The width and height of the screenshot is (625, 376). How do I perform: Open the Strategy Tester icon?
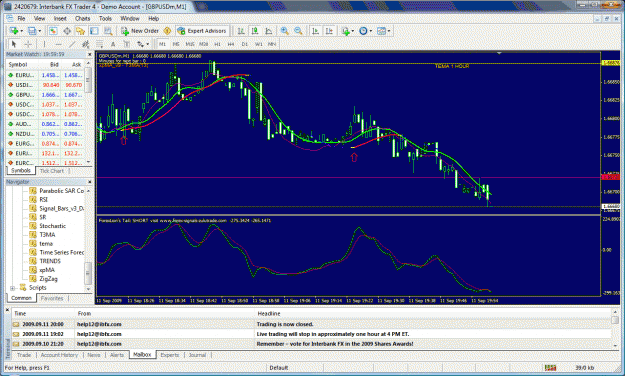108,31
